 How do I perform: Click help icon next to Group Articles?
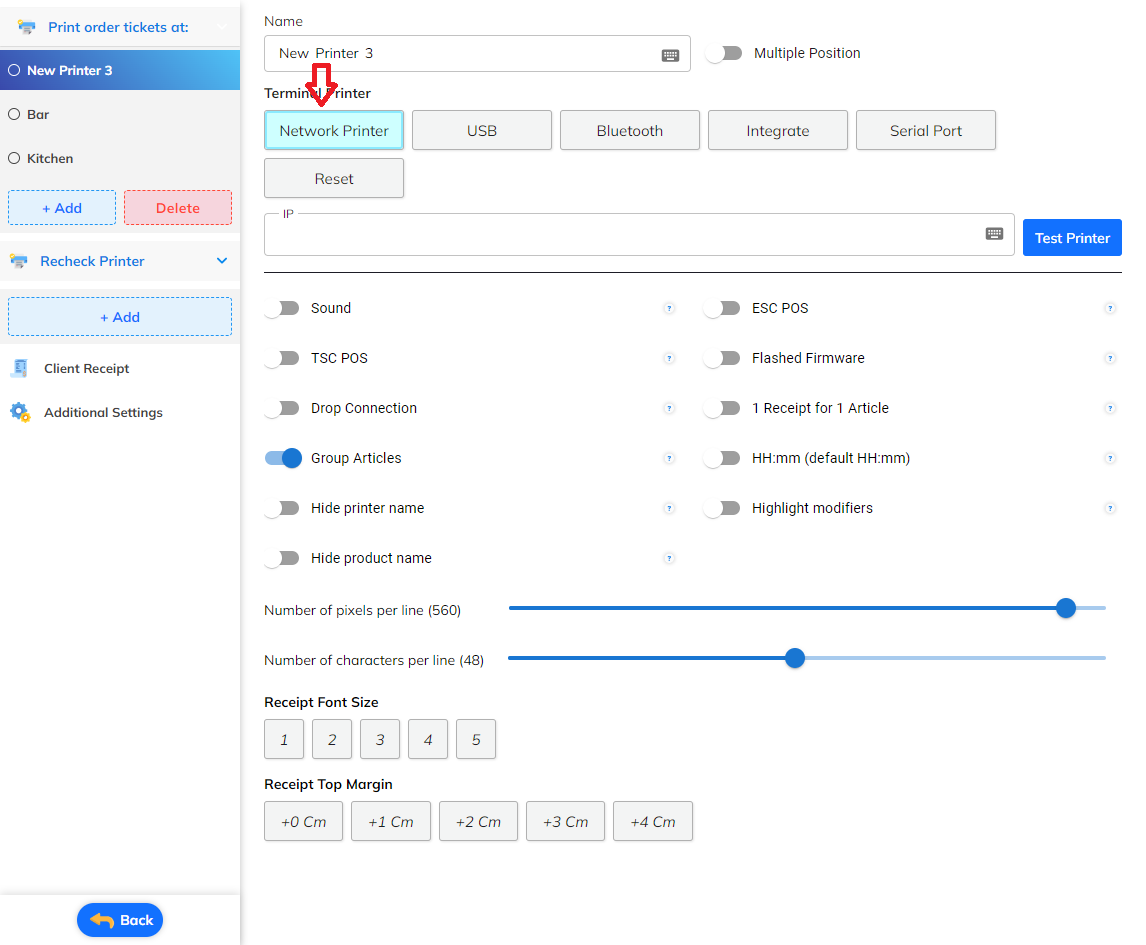coord(669,458)
